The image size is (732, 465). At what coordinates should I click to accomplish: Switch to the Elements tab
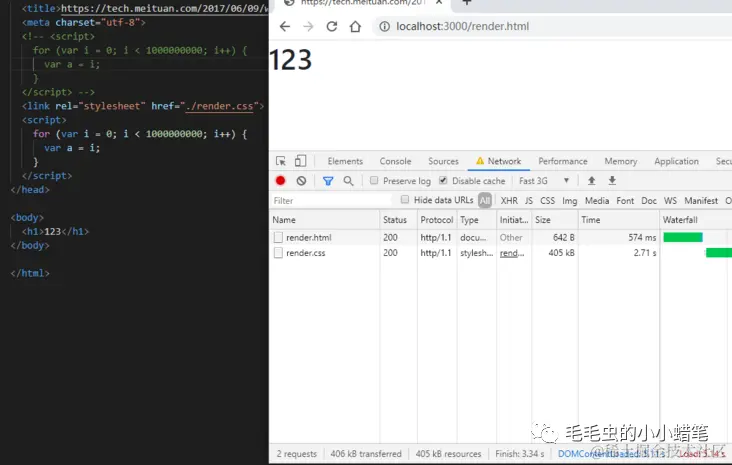(x=345, y=161)
